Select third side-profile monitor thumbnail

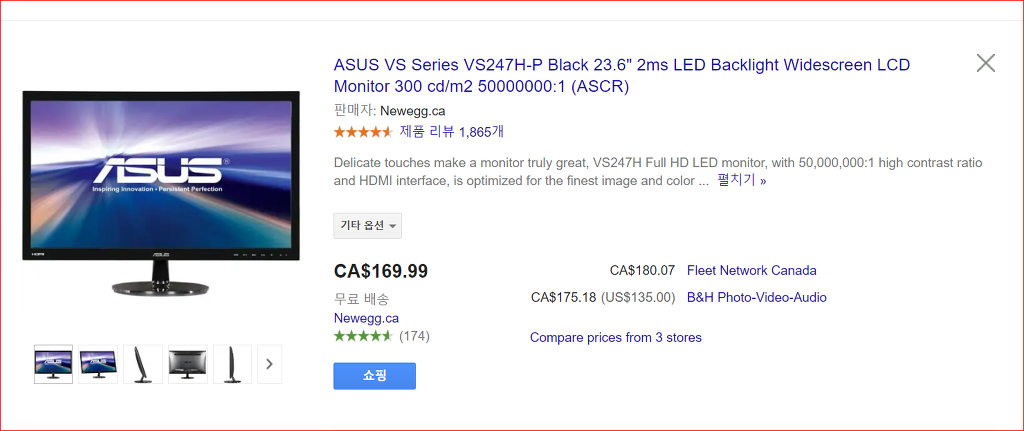pyautogui.click(x=143, y=364)
